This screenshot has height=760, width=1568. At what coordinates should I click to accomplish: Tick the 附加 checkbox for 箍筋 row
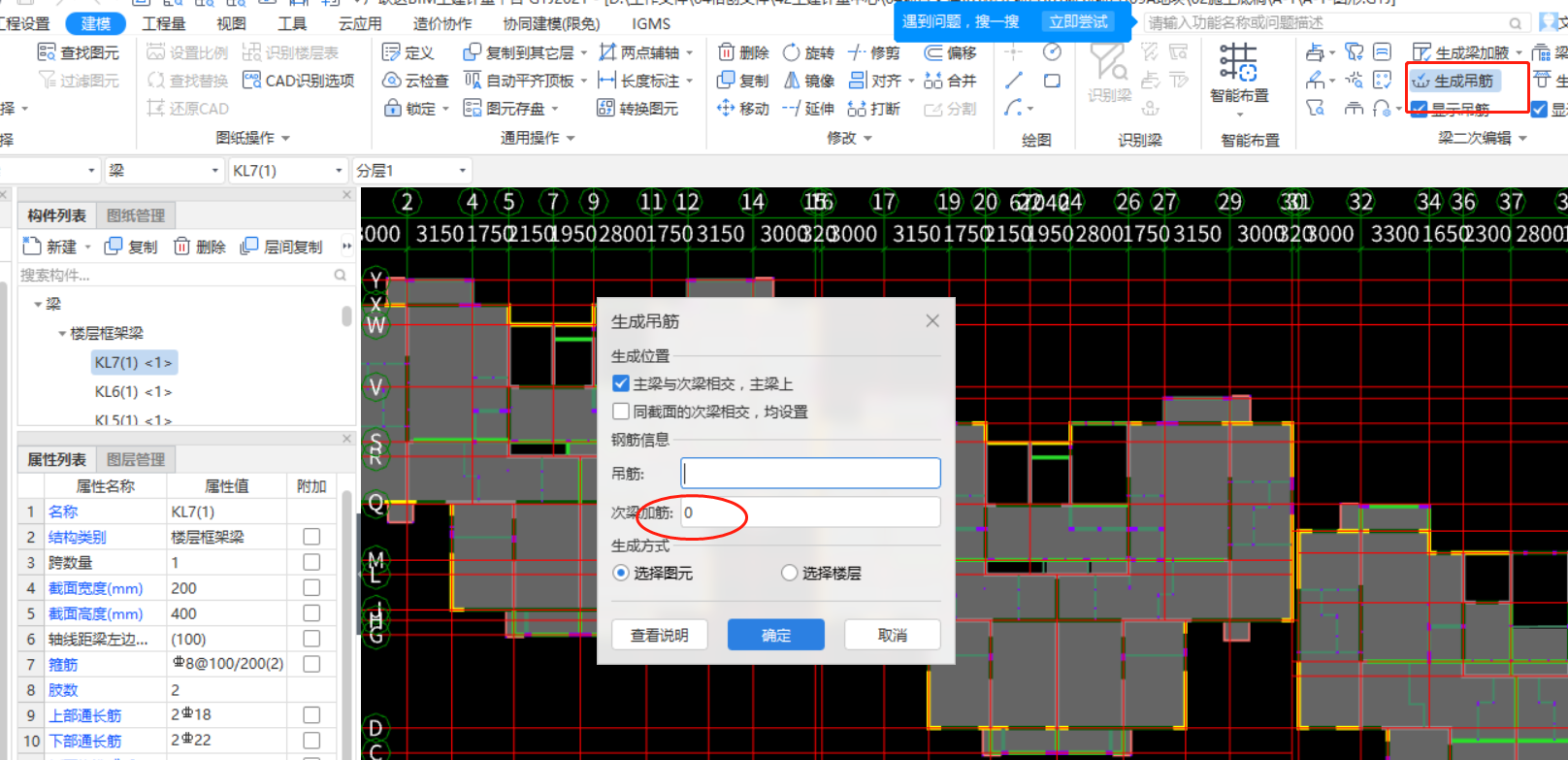tap(311, 664)
